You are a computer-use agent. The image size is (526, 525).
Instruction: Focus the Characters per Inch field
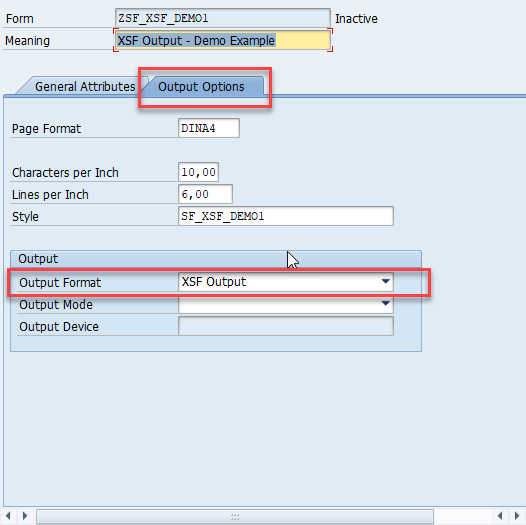(199, 172)
